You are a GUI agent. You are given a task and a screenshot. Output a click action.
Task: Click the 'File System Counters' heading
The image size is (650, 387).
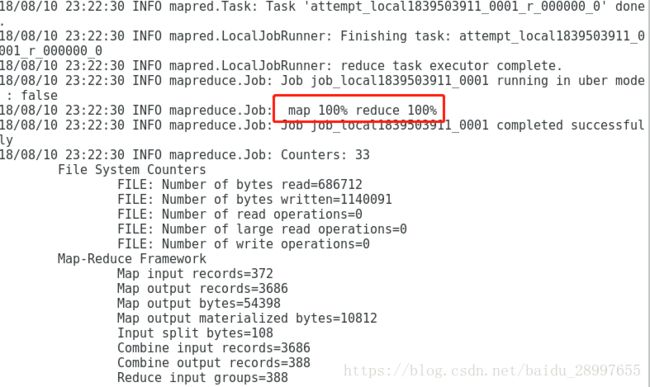[x=132, y=169]
